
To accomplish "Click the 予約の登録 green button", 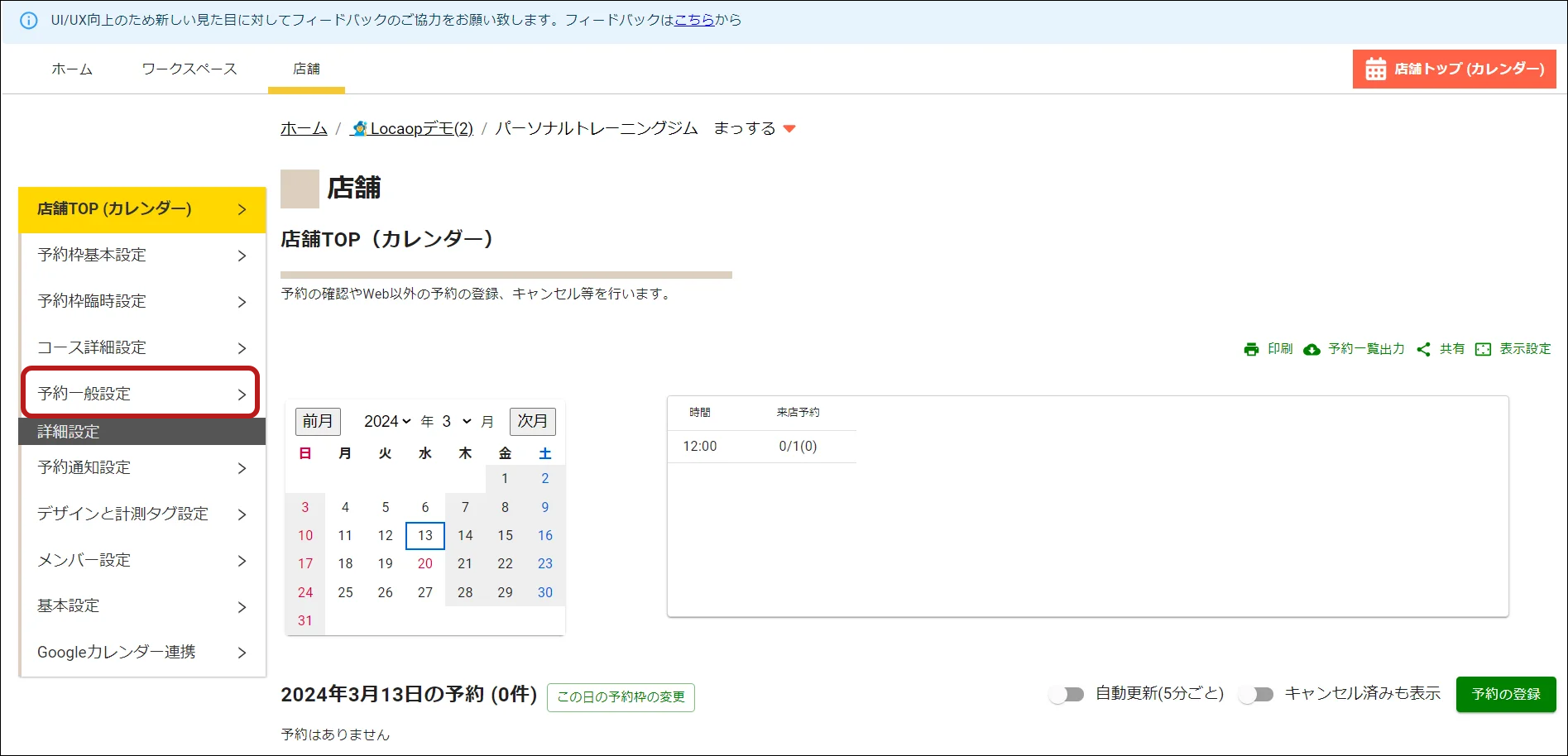I will coord(1506,694).
